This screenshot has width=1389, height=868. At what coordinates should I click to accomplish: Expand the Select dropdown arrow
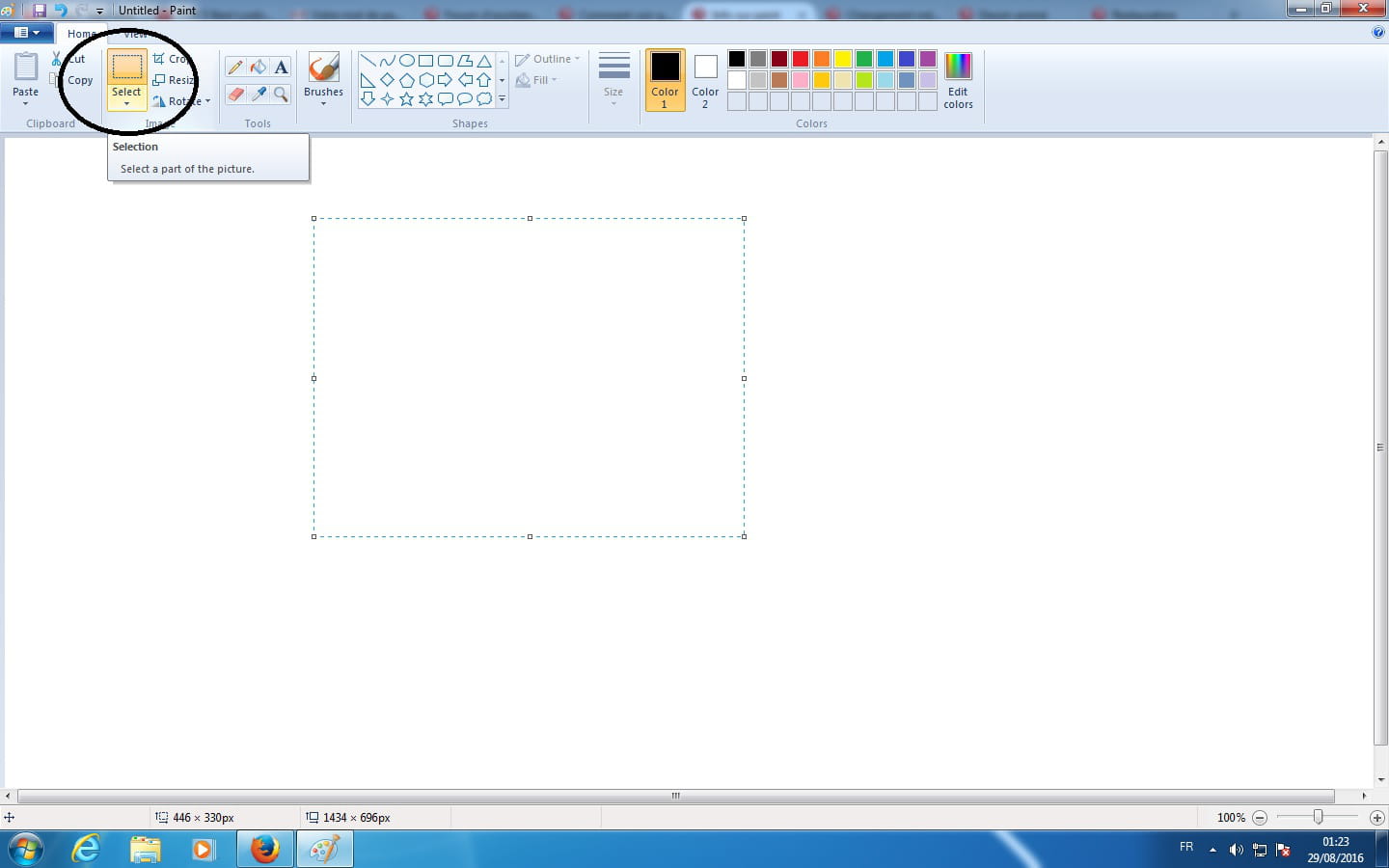pos(126,104)
